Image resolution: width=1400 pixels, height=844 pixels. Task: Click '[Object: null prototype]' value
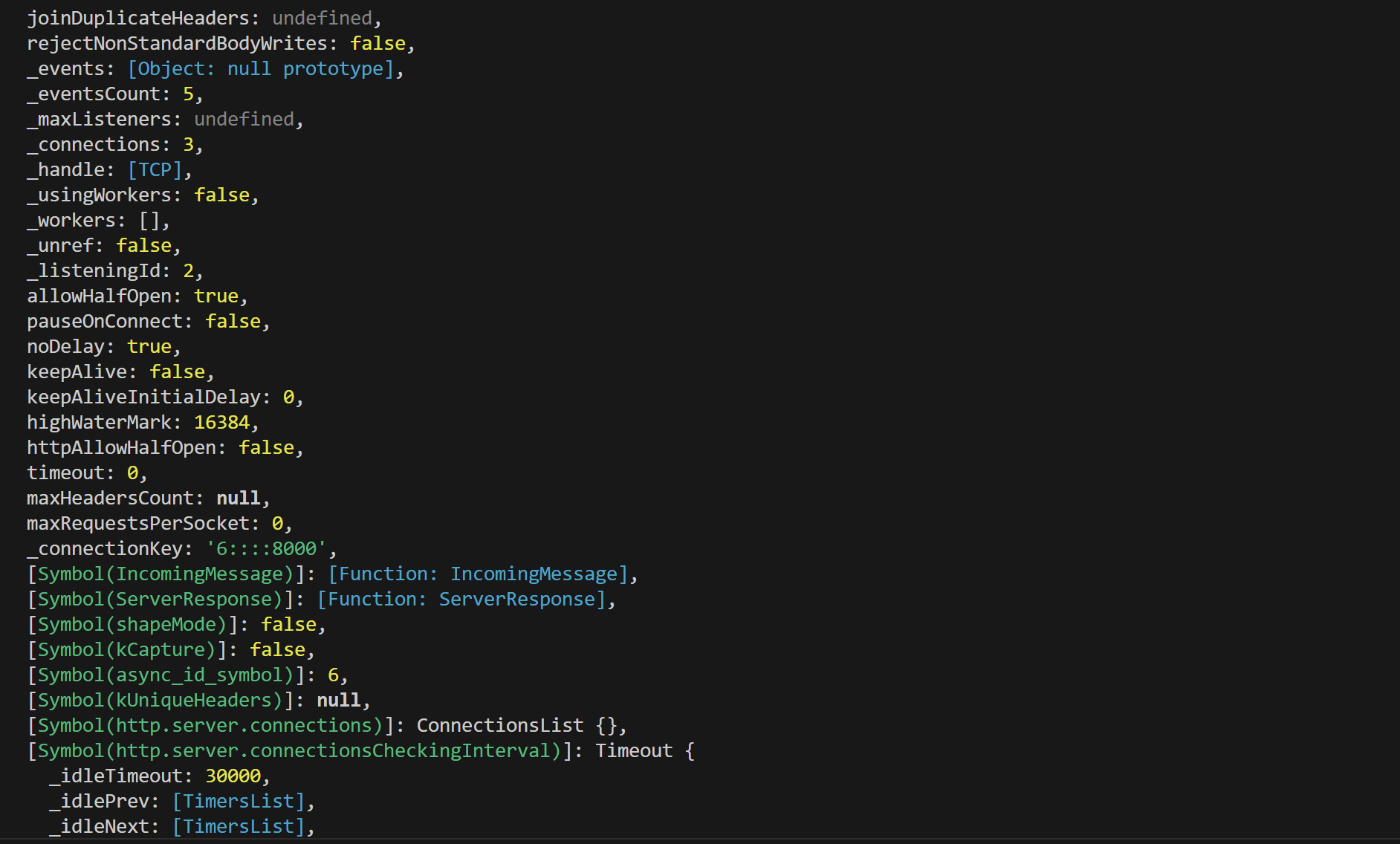261,69
